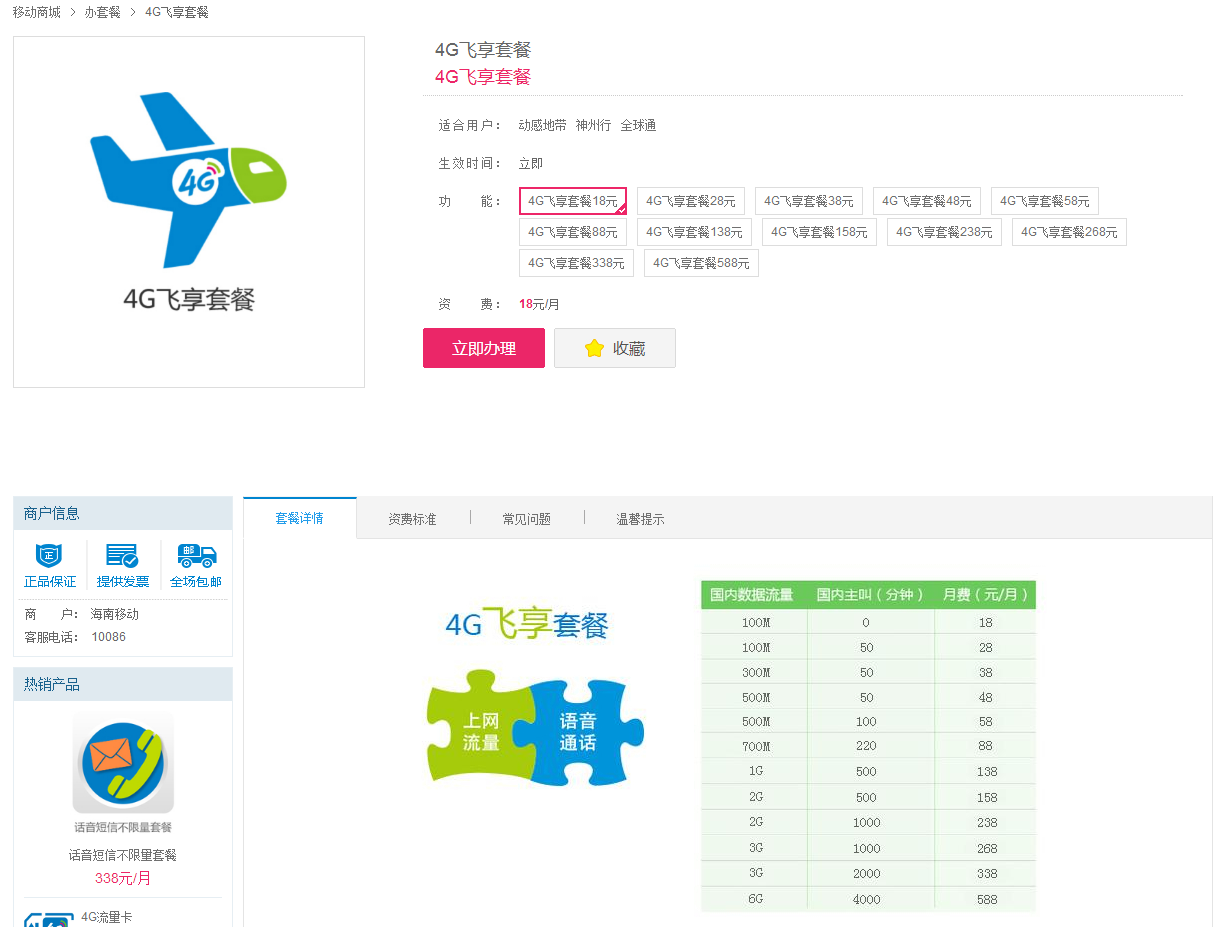Click the 海南移动 merchant name
This screenshot has height=927, width=1224.
pyautogui.click(x=115, y=614)
